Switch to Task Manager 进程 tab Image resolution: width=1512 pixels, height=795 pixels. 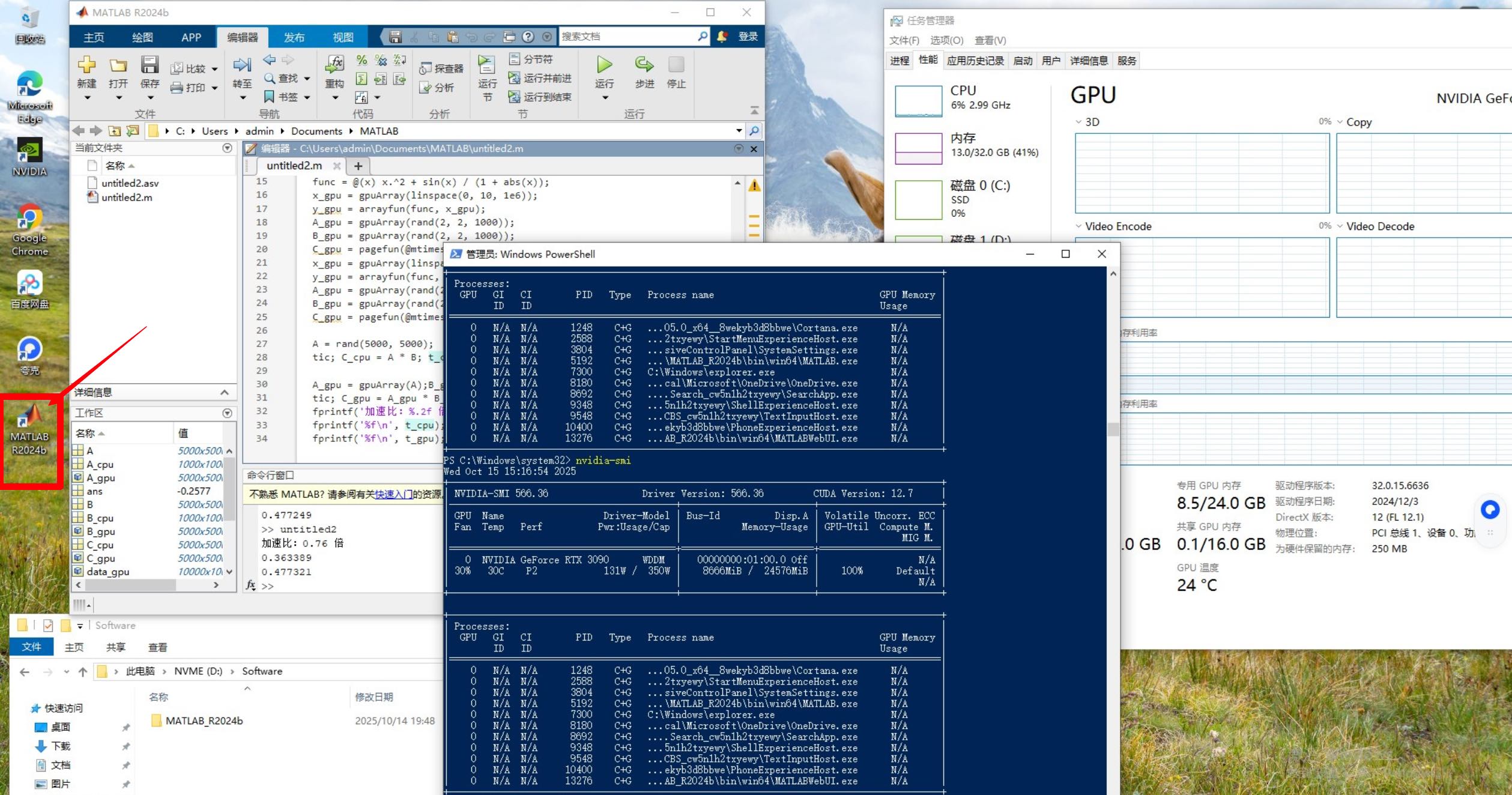tap(899, 61)
